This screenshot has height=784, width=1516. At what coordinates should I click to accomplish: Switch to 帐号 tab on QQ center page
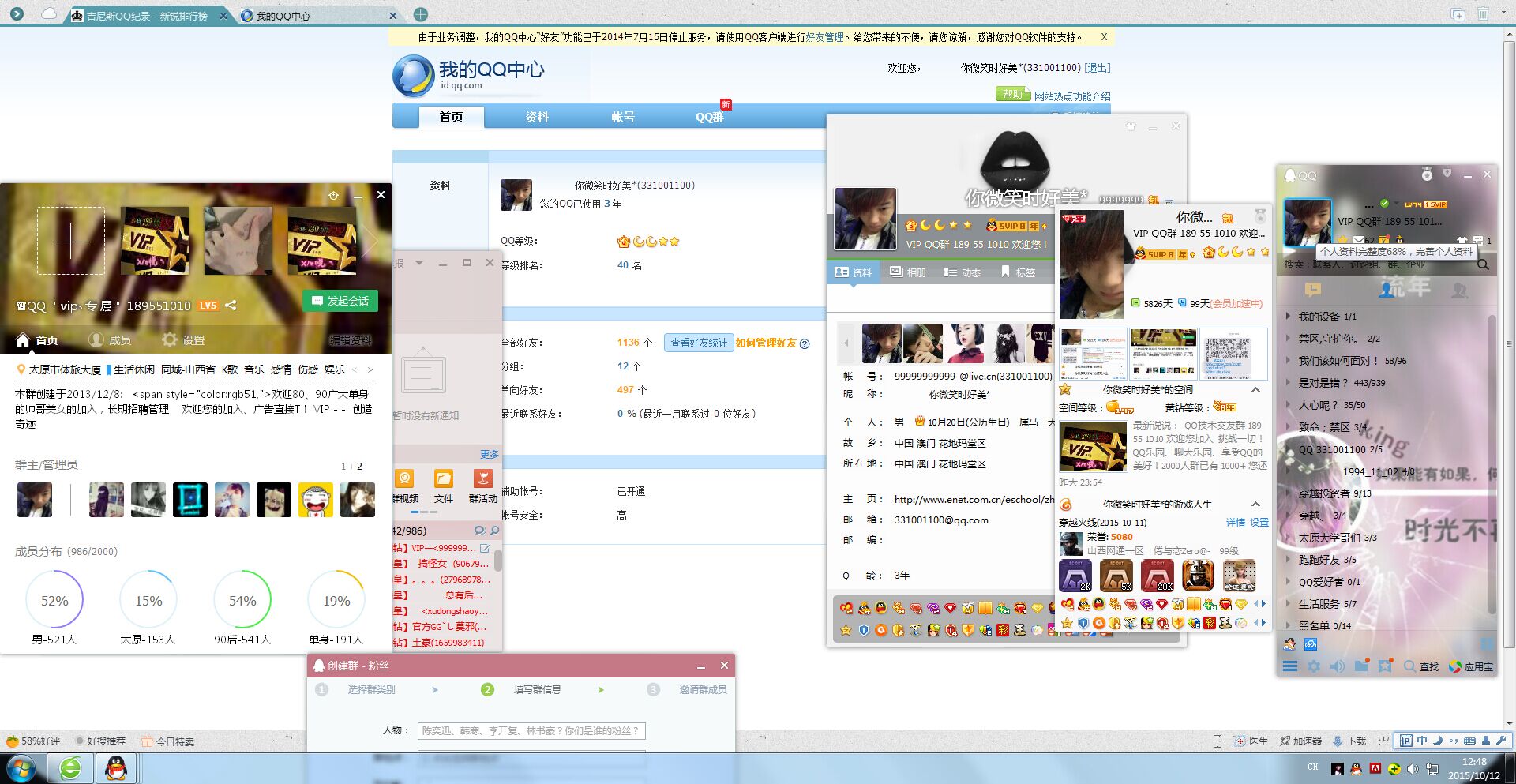[623, 117]
